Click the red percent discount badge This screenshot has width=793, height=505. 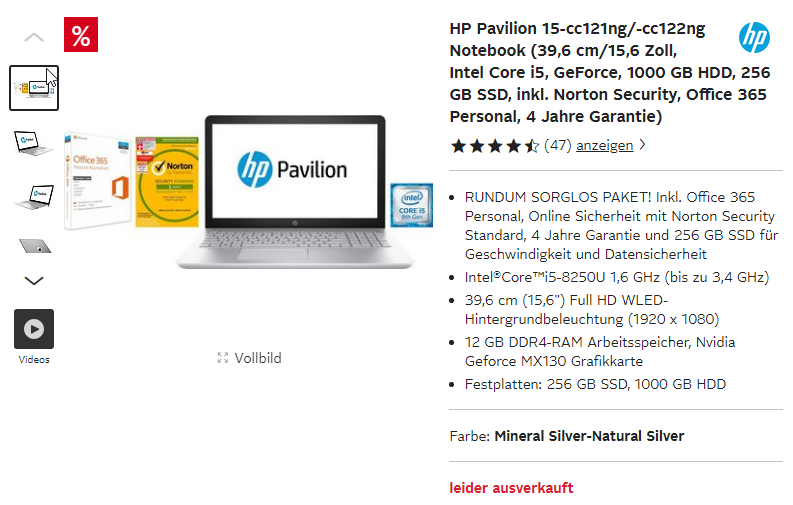81,35
